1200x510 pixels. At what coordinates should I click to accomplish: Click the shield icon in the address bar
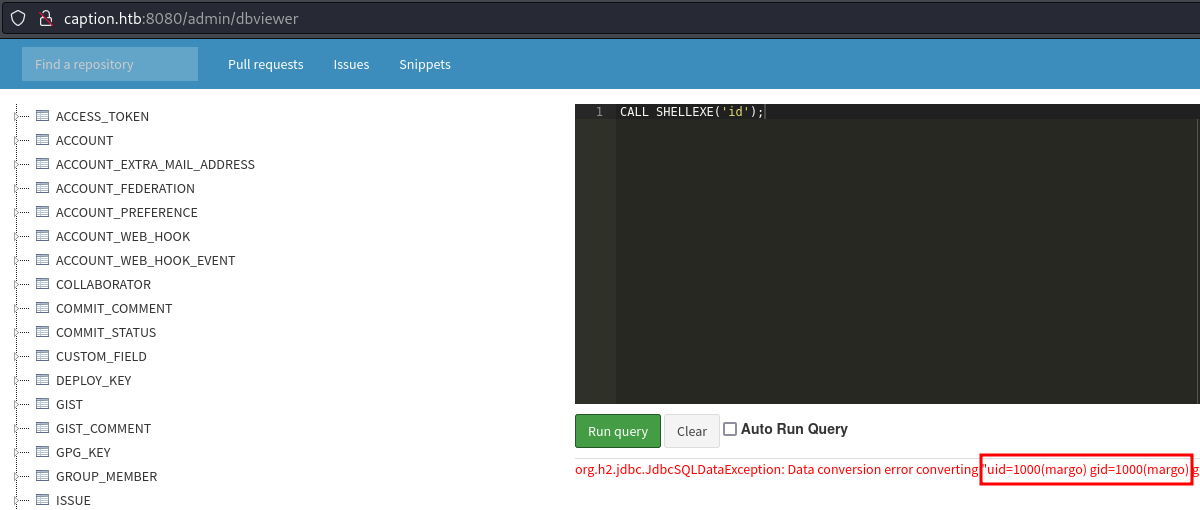(x=18, y=18)
